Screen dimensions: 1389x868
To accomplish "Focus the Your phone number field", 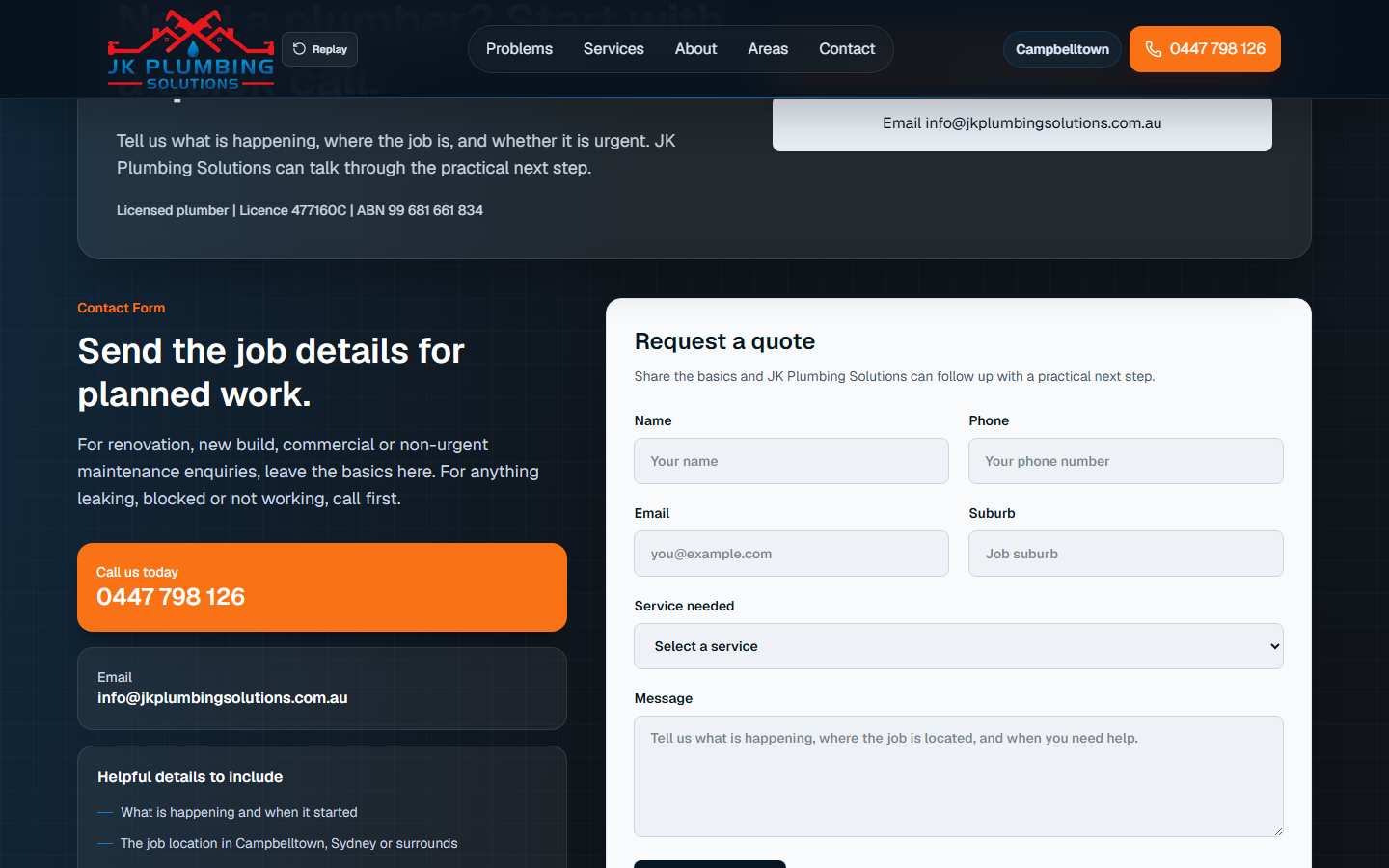I will [x=1126, y=461].
